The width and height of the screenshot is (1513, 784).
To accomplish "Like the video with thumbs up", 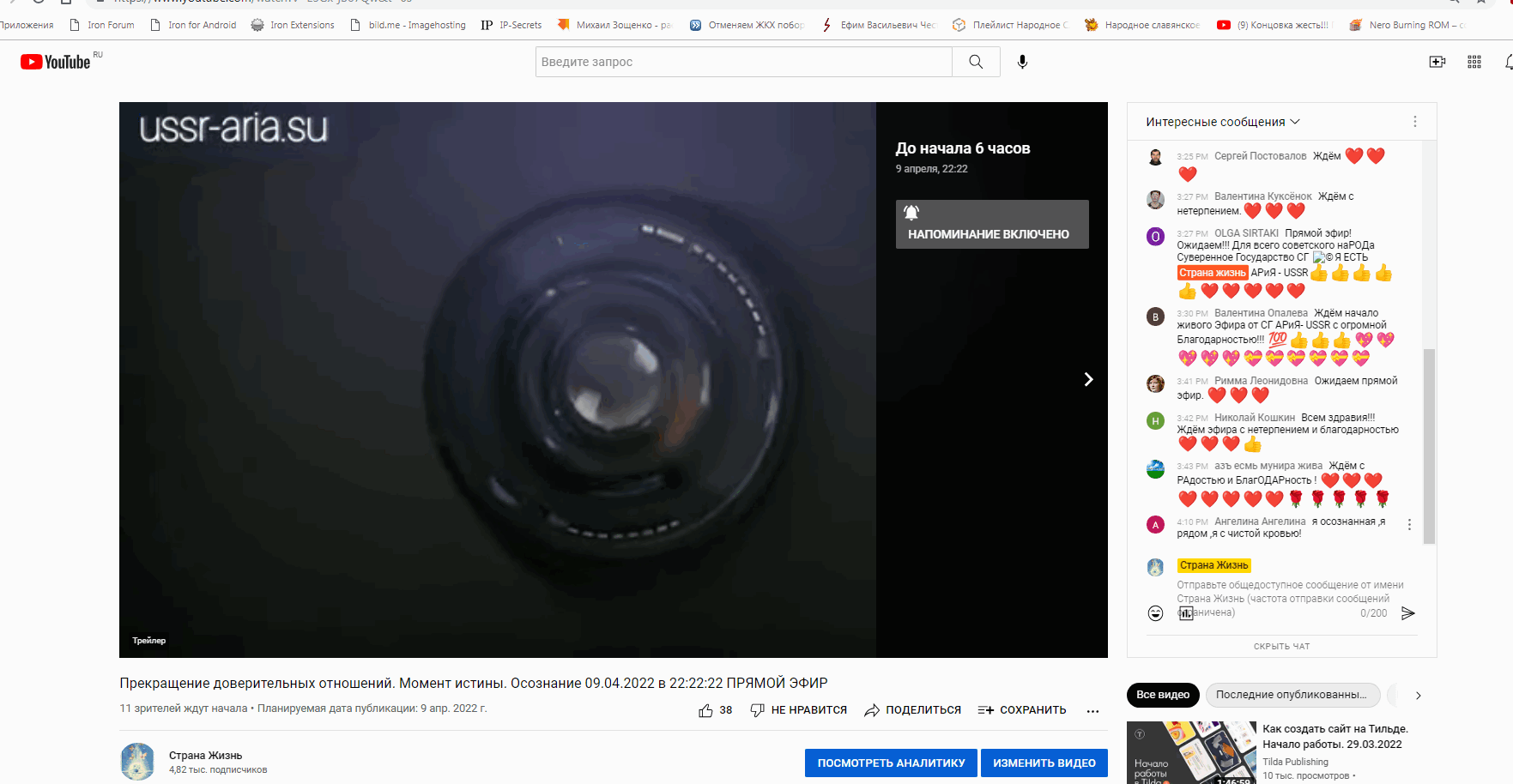I will tap(705, 710).
